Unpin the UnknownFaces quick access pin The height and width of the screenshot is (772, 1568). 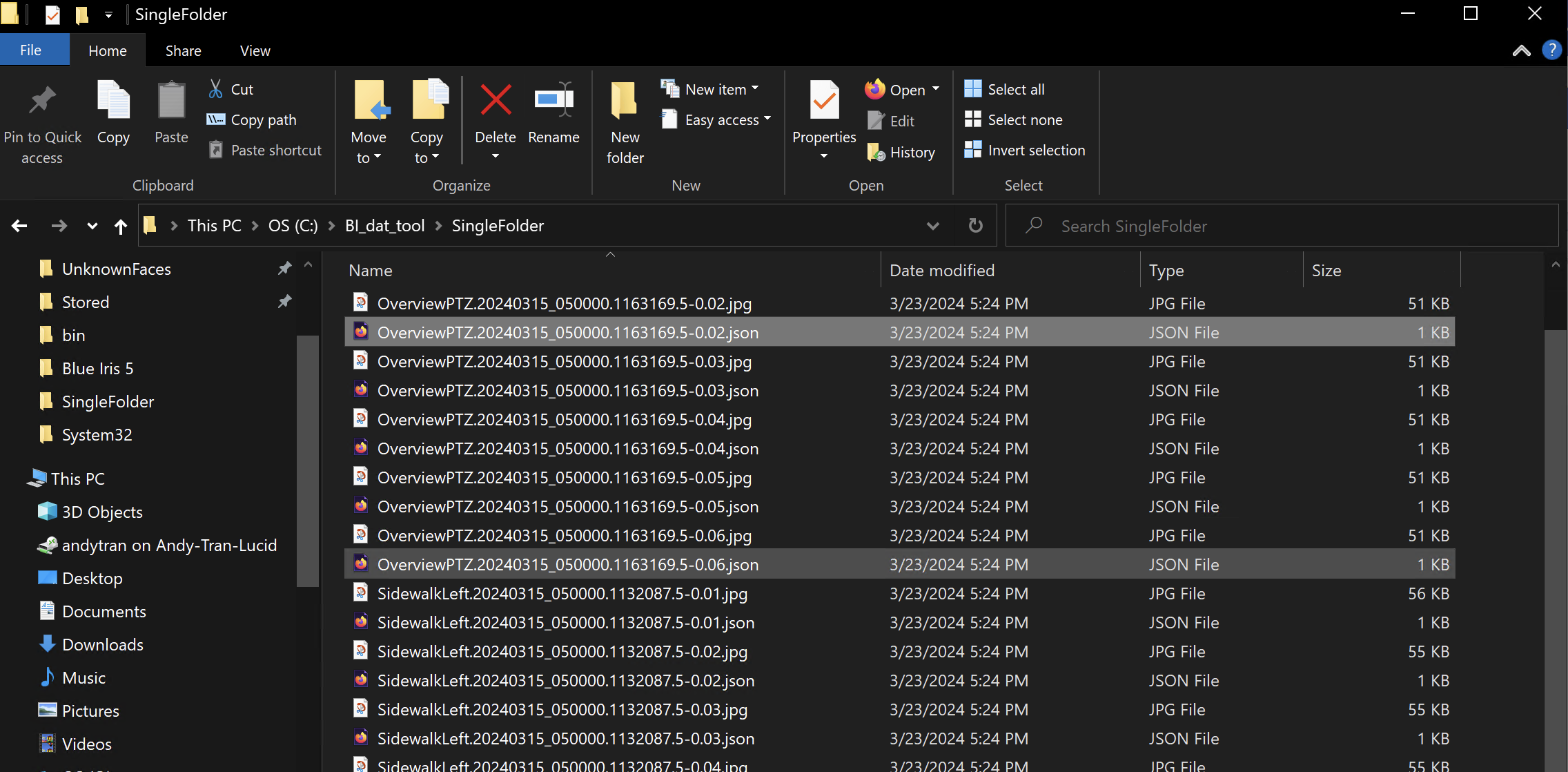pyautogui.click(x=284, y=269)
